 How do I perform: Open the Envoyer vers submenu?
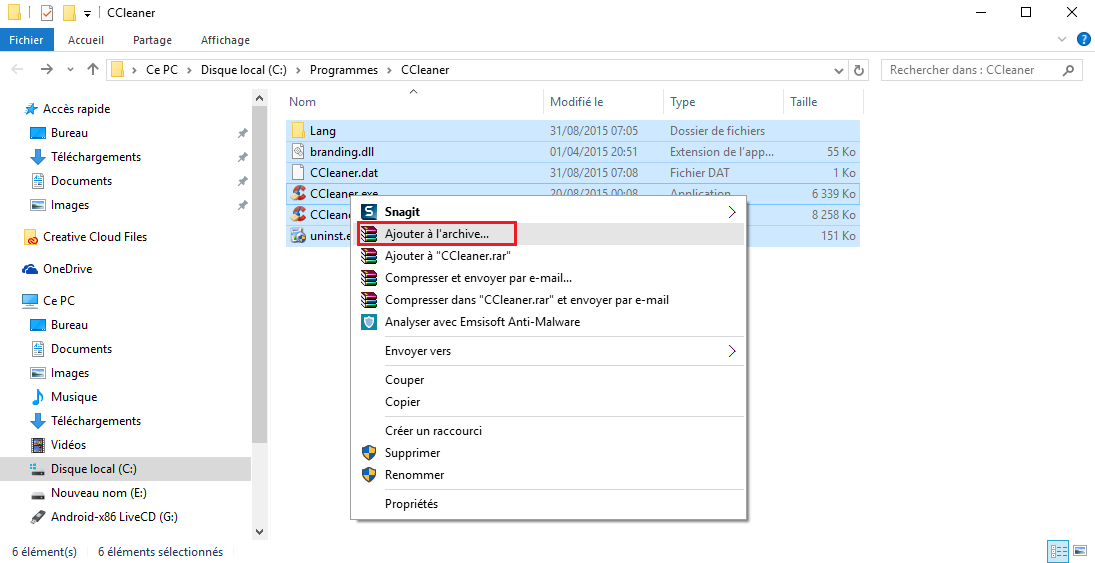[x=548, y=351]
